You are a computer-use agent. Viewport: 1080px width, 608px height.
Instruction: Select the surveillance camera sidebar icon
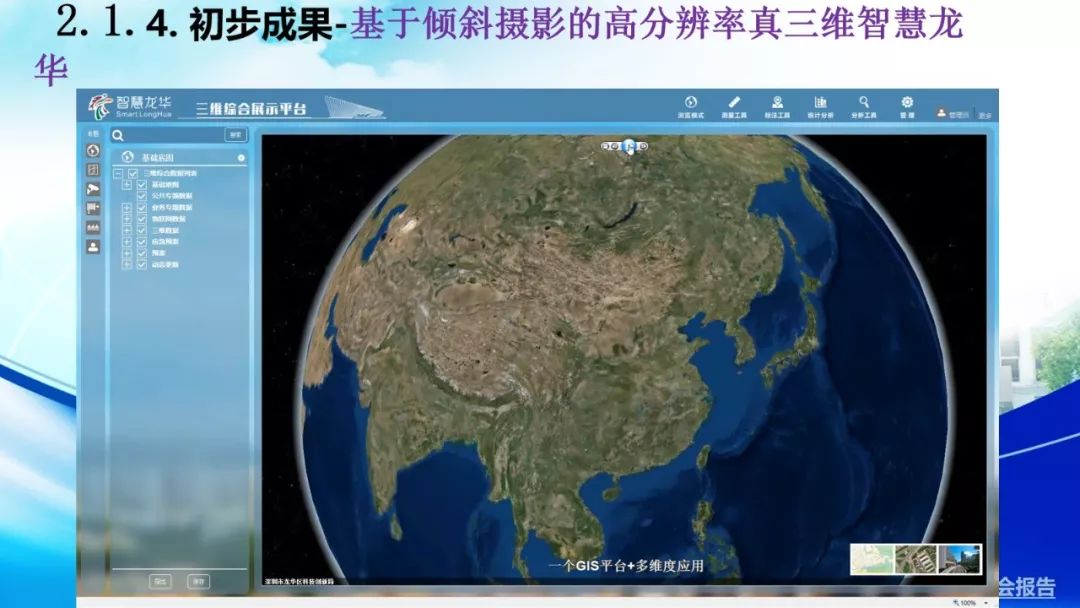pyautogui.click(x=93, y=189)
